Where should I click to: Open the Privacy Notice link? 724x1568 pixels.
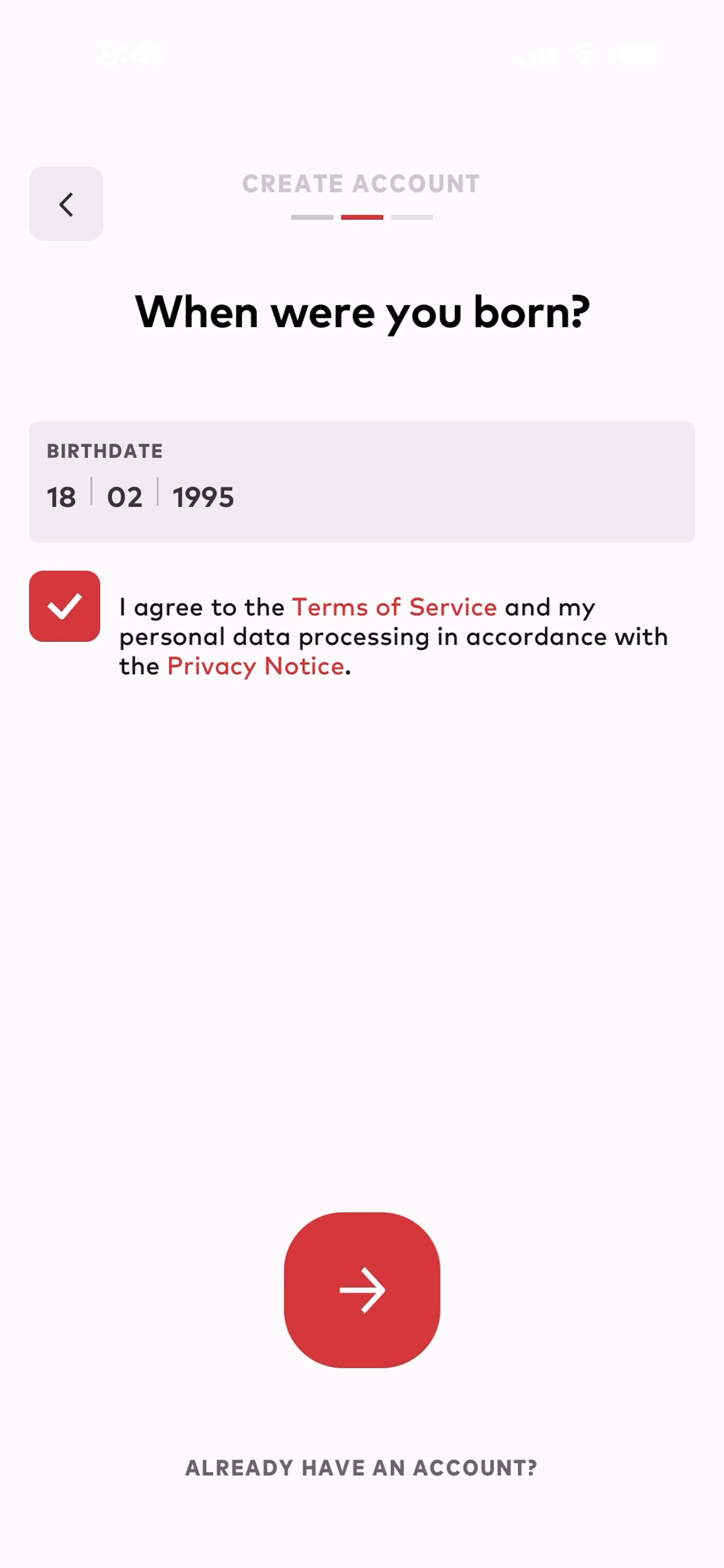(x=256, y=666)
